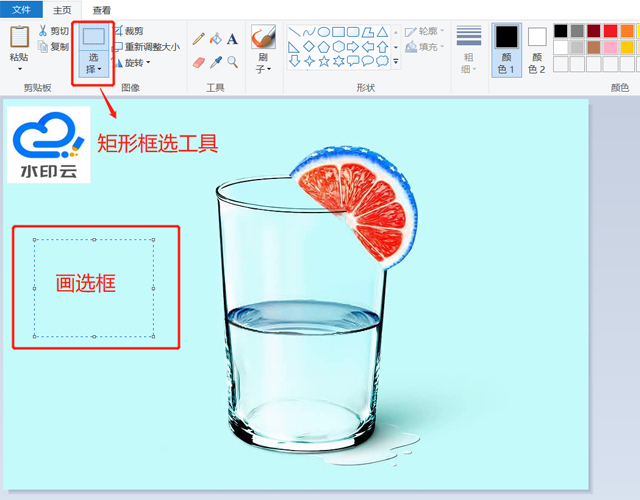Choose the Cloud callout shape
The height and width of the screenshot is (500, 640).
click(x=382, y=61)
